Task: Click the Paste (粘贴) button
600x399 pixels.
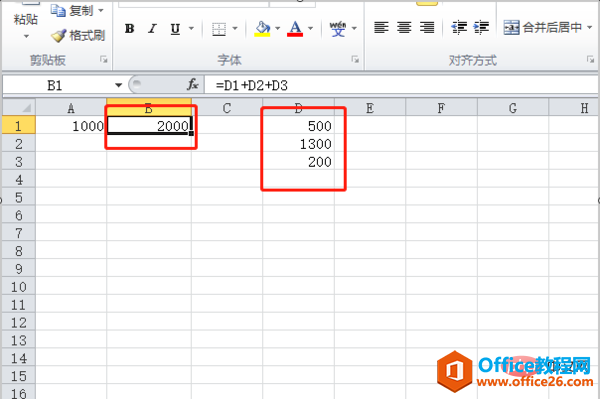Action: 25,19
